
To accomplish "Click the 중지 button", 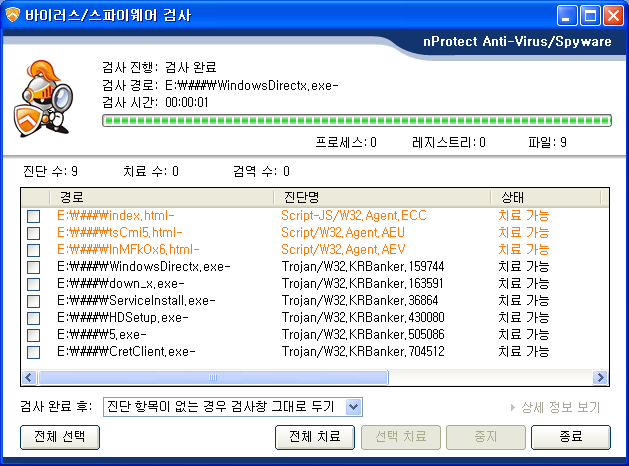I will tap(486, 437).
